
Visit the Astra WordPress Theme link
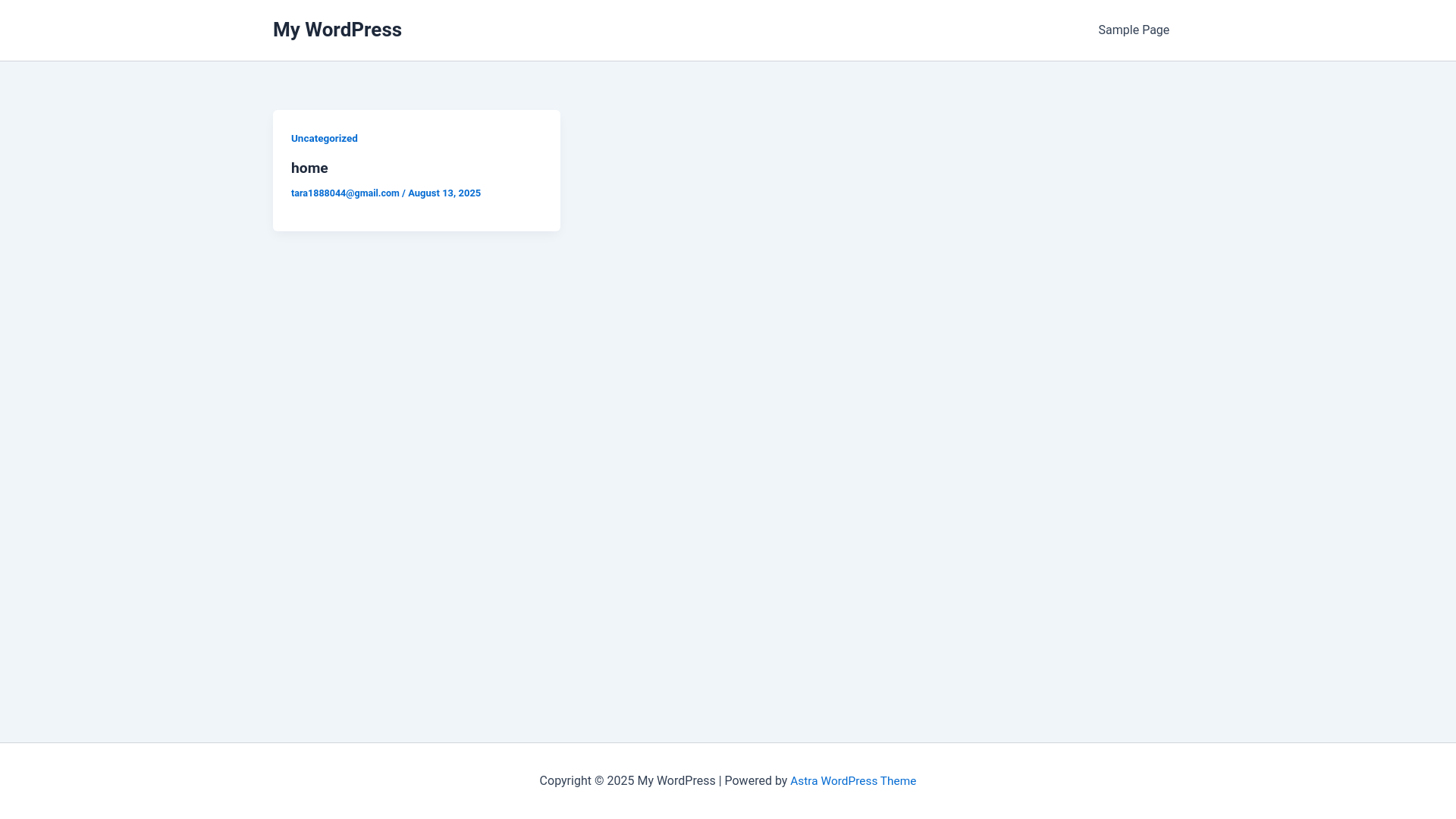853,781
